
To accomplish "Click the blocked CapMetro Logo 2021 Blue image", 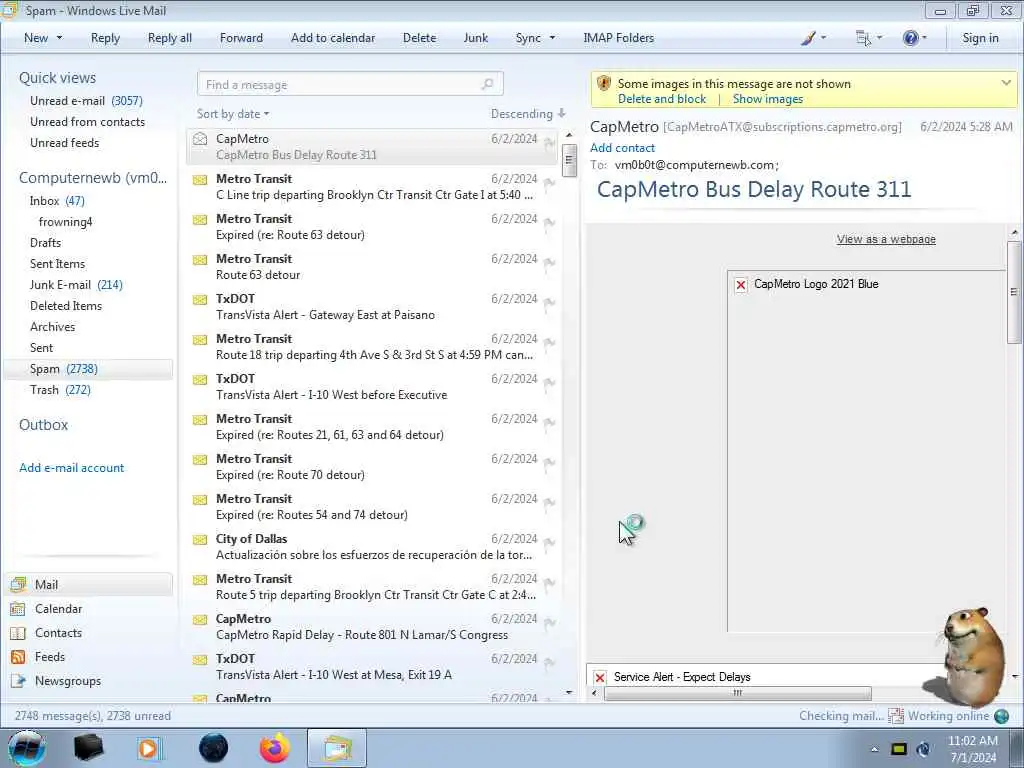I will (741, 285).
